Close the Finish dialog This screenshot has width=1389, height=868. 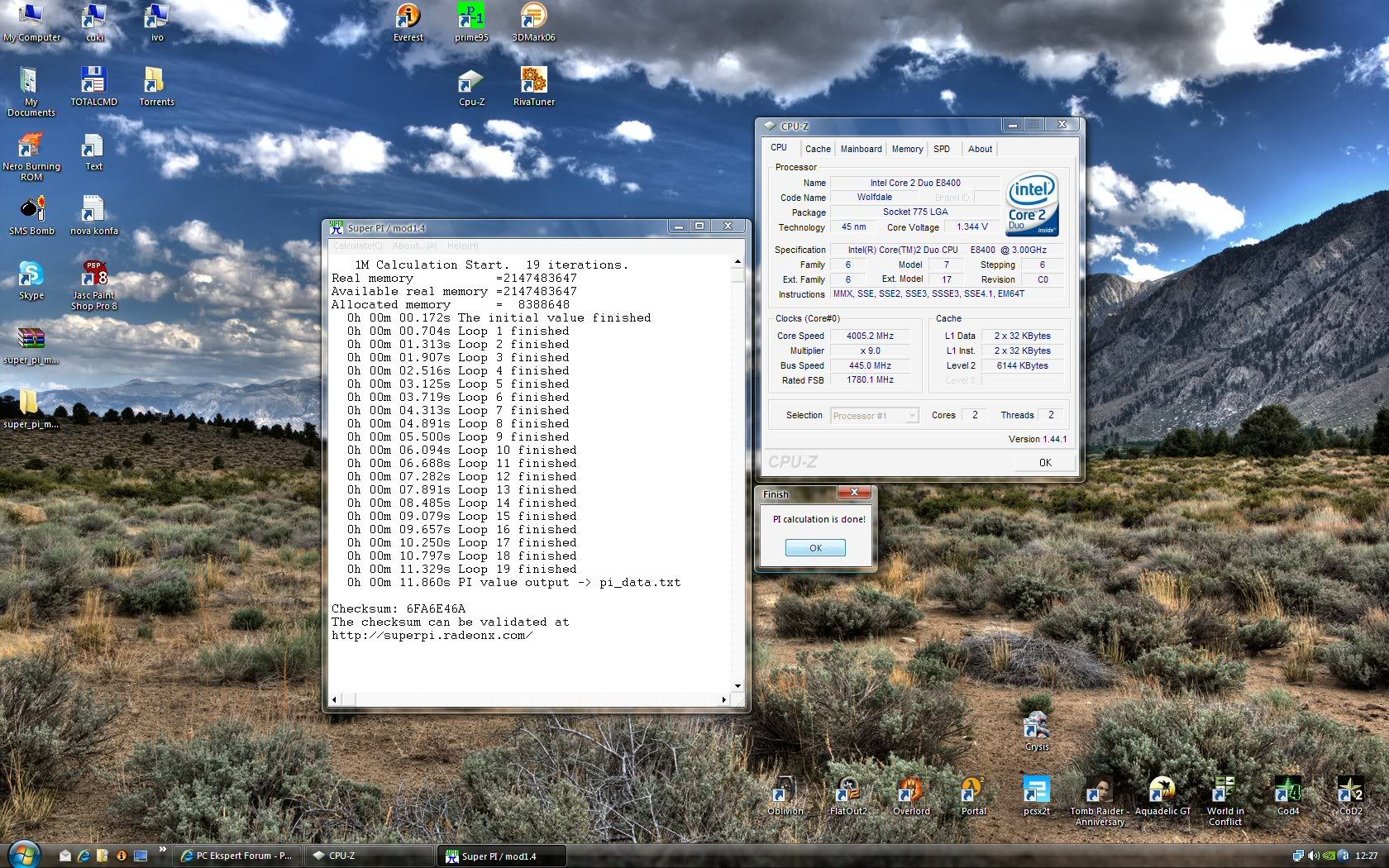click(x=854, y=492)
